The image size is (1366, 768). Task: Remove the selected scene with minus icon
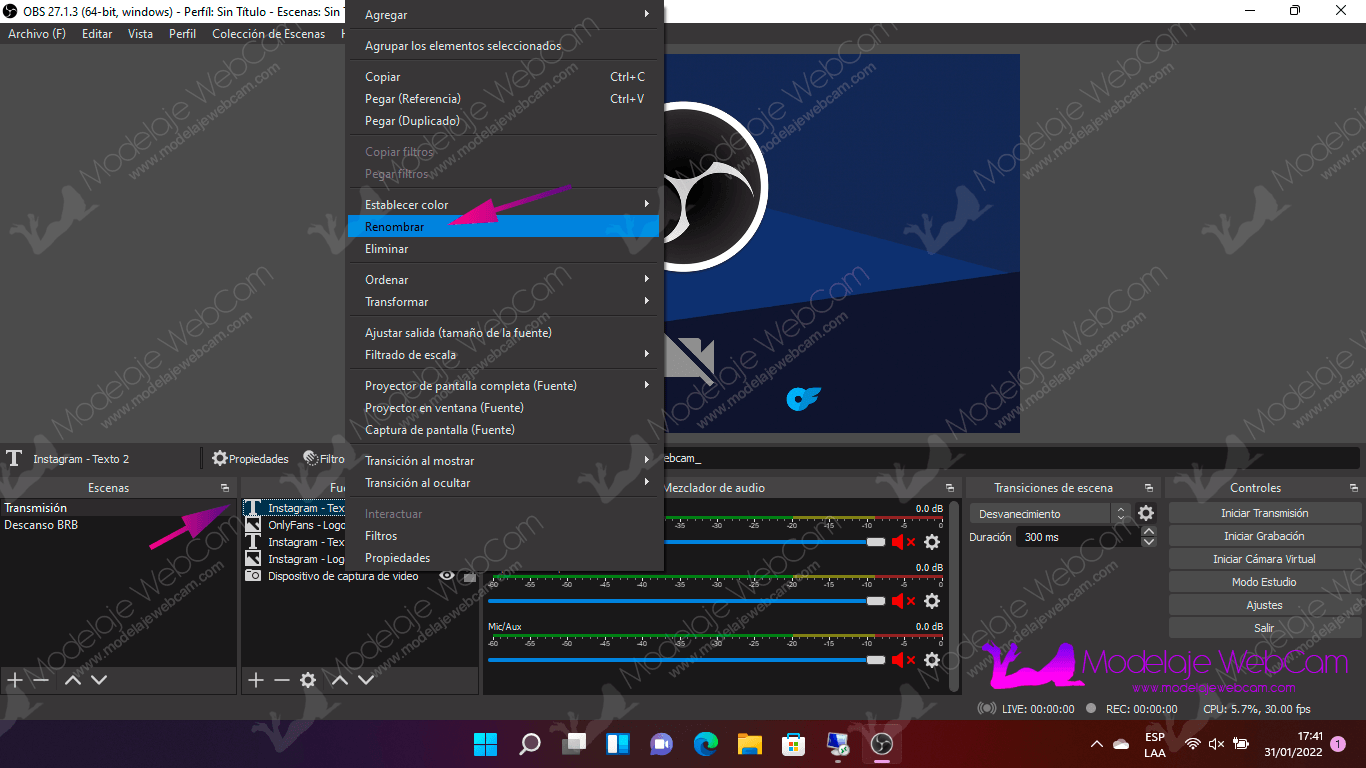point(41,680)
